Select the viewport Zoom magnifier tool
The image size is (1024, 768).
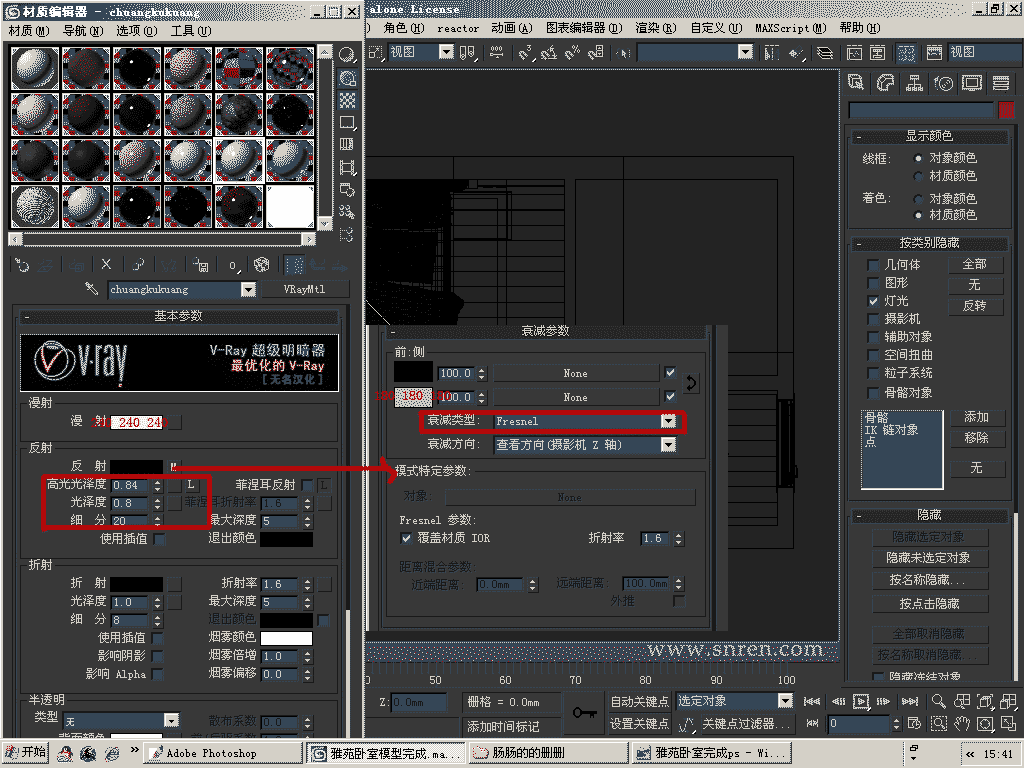click(x=938, y=701)
